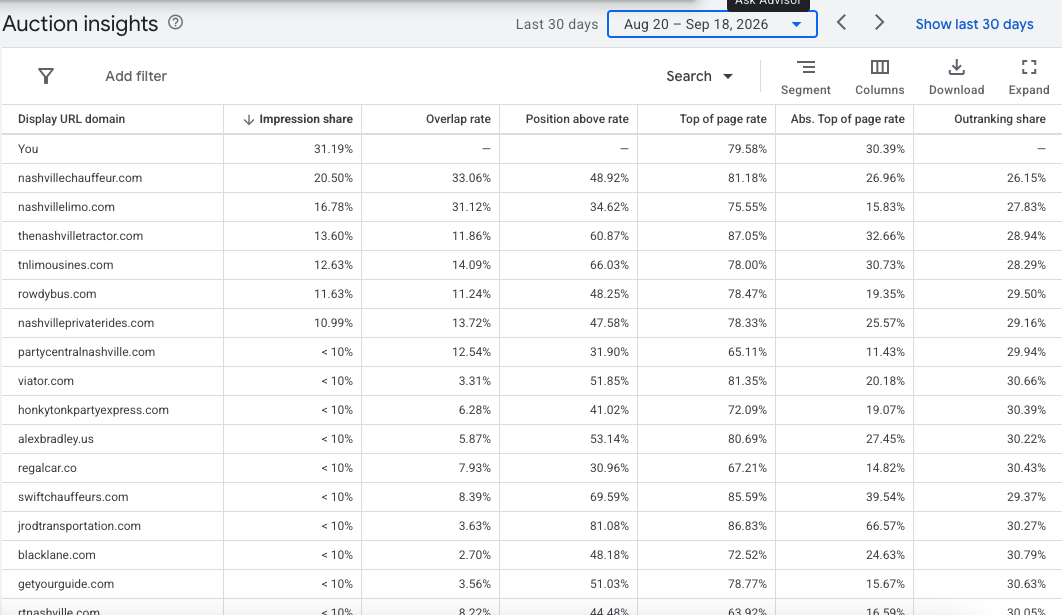The height and width of the screenshot is (615, 1062).
Task: Click tnlimousines.com position above rate 66.03%
Action: [x=609, y=265]
